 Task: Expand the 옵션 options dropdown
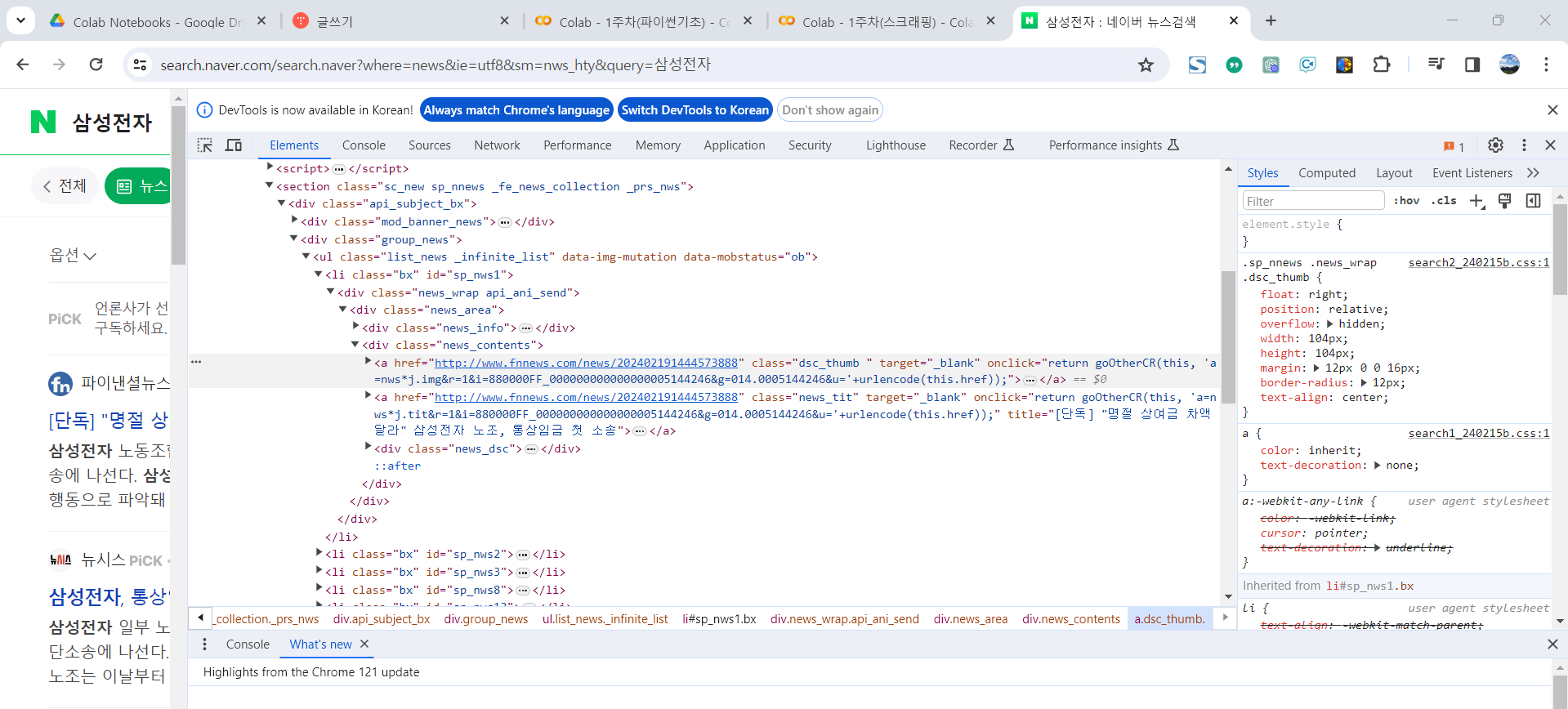pos(73,256)
